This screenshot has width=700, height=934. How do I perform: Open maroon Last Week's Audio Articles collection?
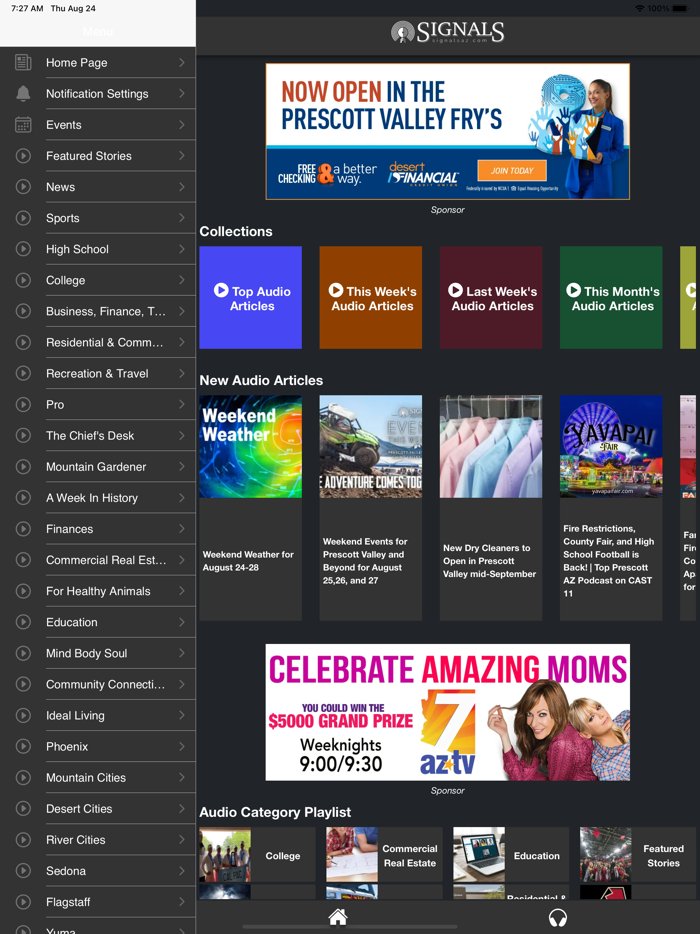click(491, 297)
